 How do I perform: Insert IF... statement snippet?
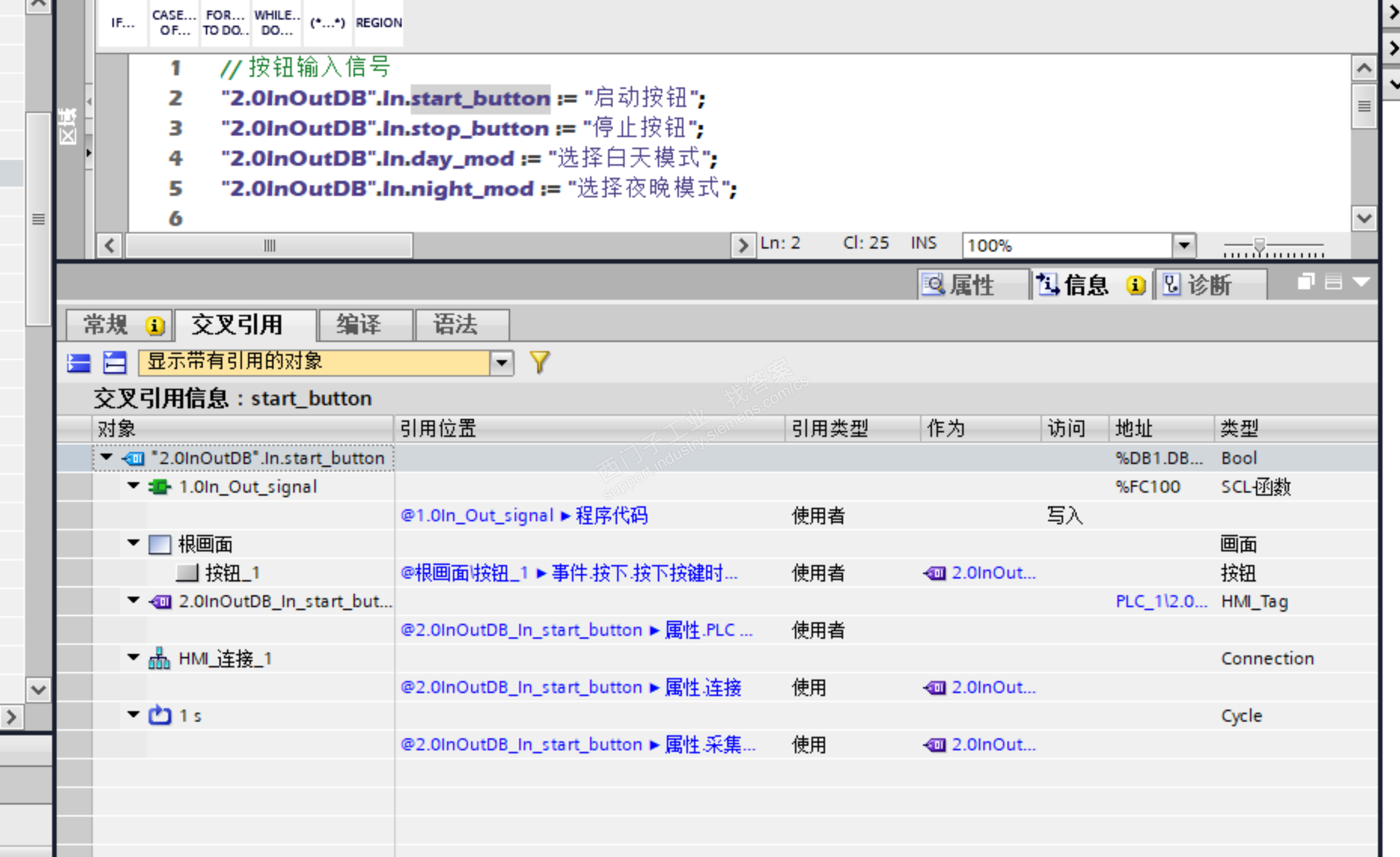(x=122, y=23)
